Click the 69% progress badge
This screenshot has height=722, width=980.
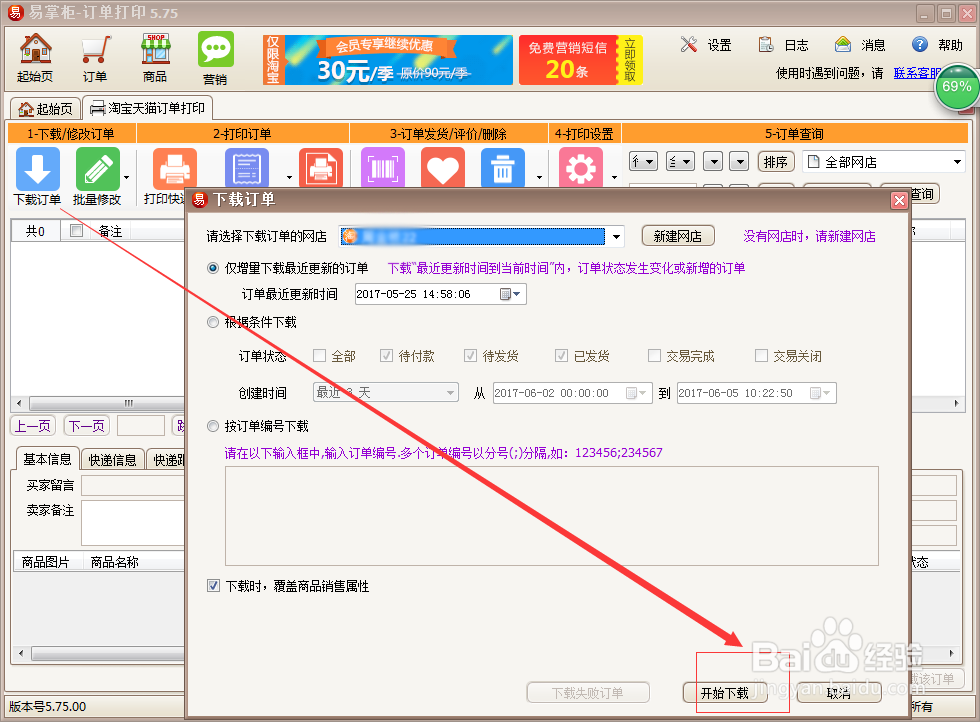[957, 88]
